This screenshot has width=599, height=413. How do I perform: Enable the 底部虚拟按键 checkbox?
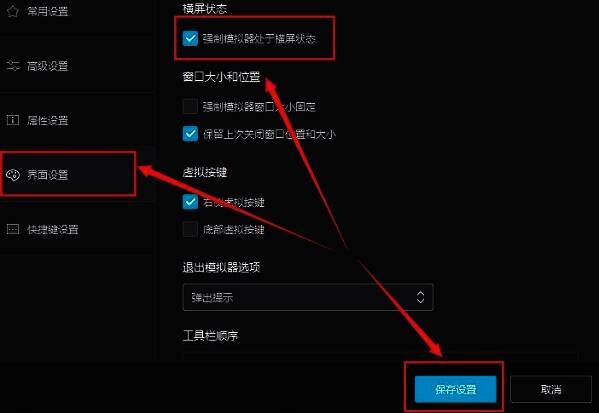(190, 229)
